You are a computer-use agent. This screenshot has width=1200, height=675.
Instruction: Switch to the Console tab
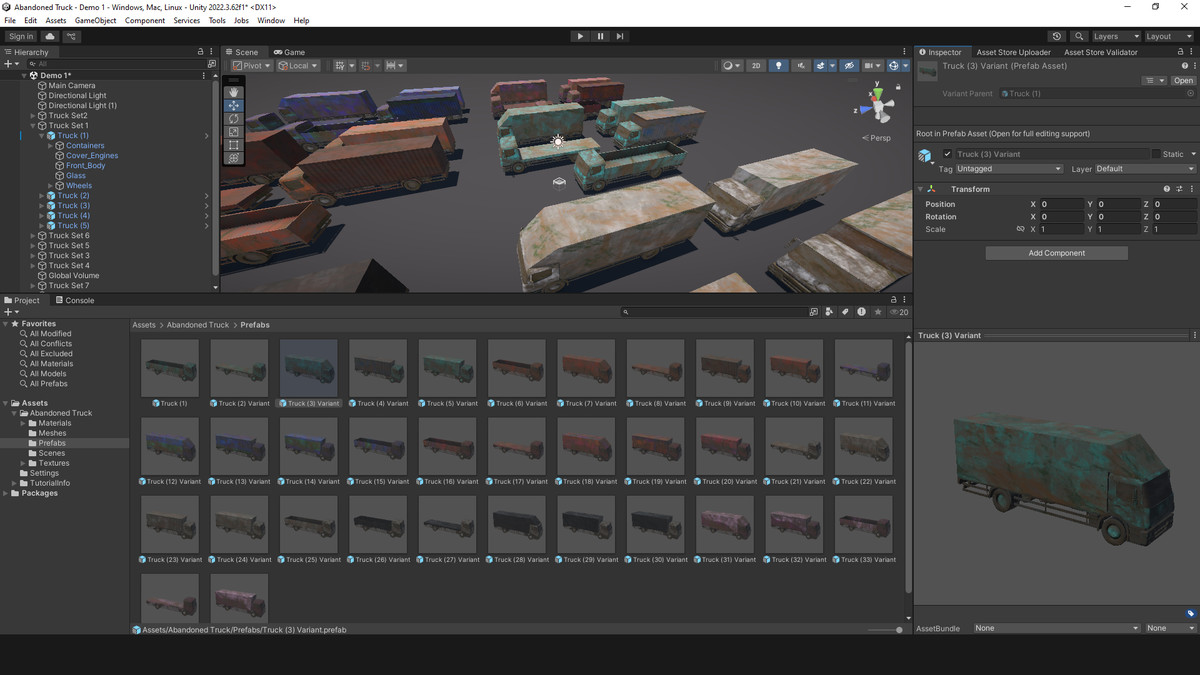(74, 300)
